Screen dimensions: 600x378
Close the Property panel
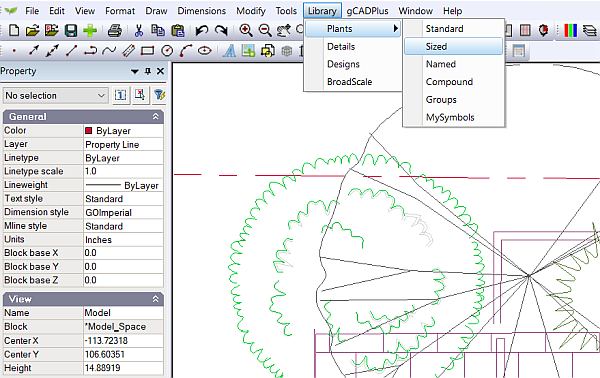[x=160, y=71]
